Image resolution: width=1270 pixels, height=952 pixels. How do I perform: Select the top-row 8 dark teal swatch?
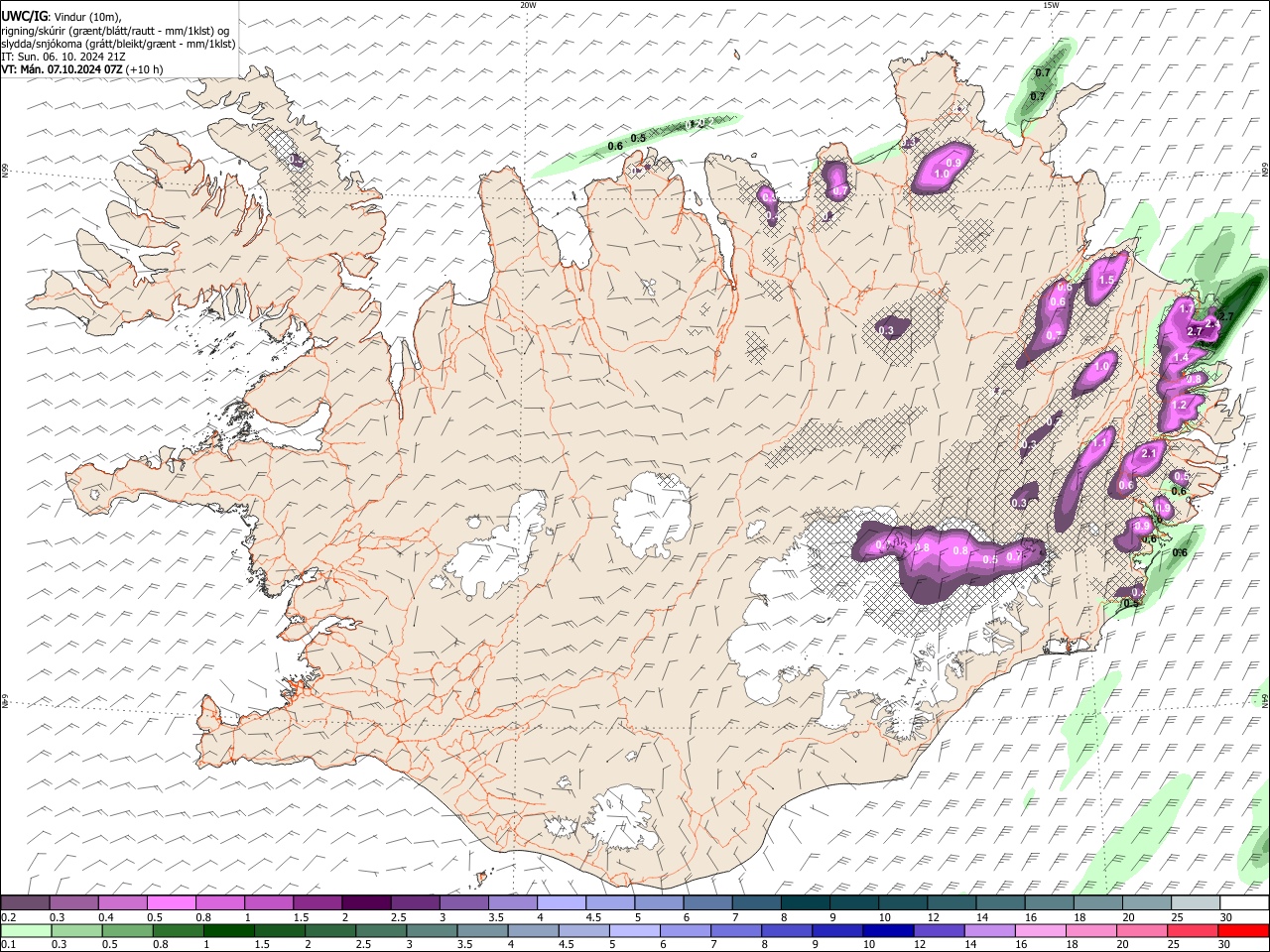pos(805,902)
